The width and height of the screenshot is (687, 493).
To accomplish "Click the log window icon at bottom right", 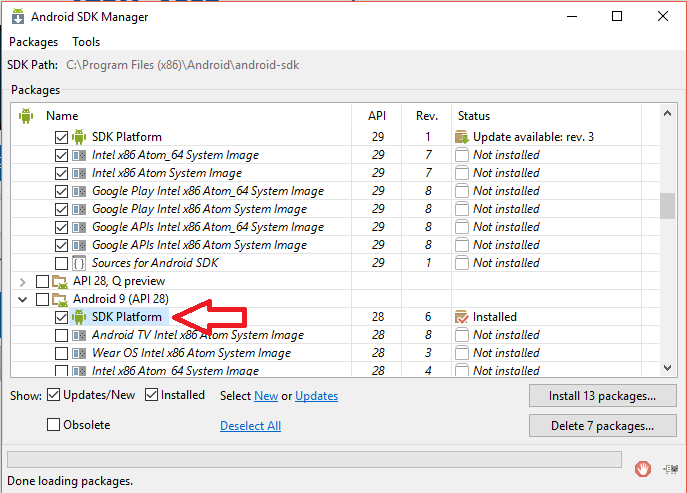I will (670, 469).
